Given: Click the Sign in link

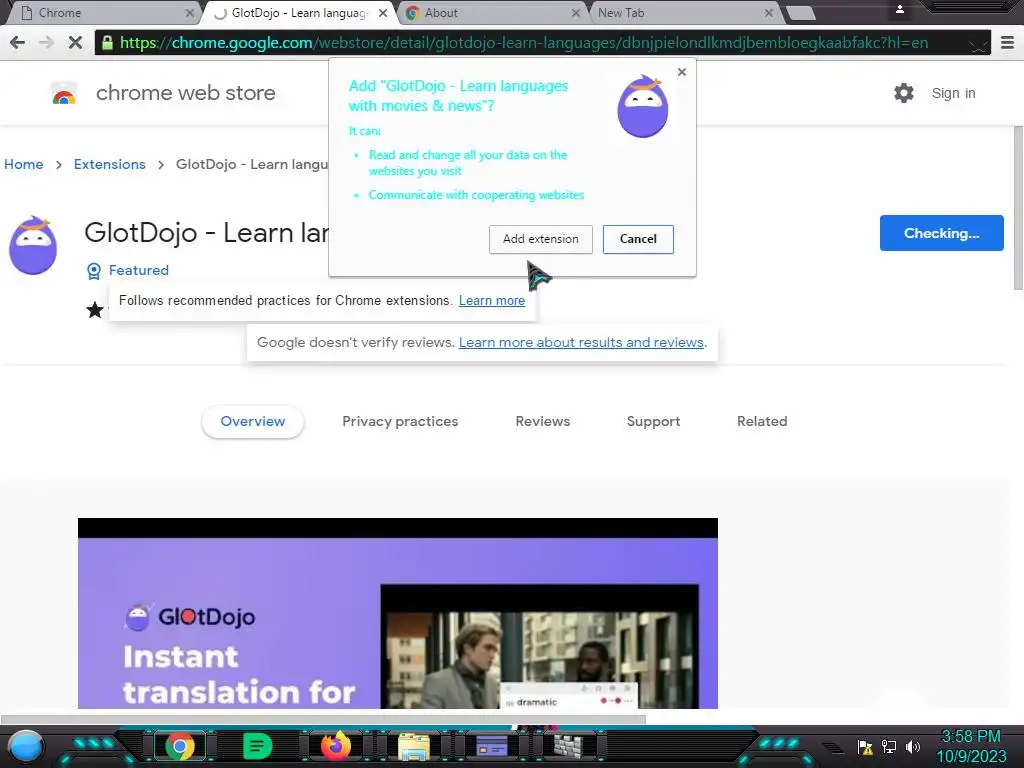Looking at the screenshot, I should pyautogui.click(x=953, y=93).
